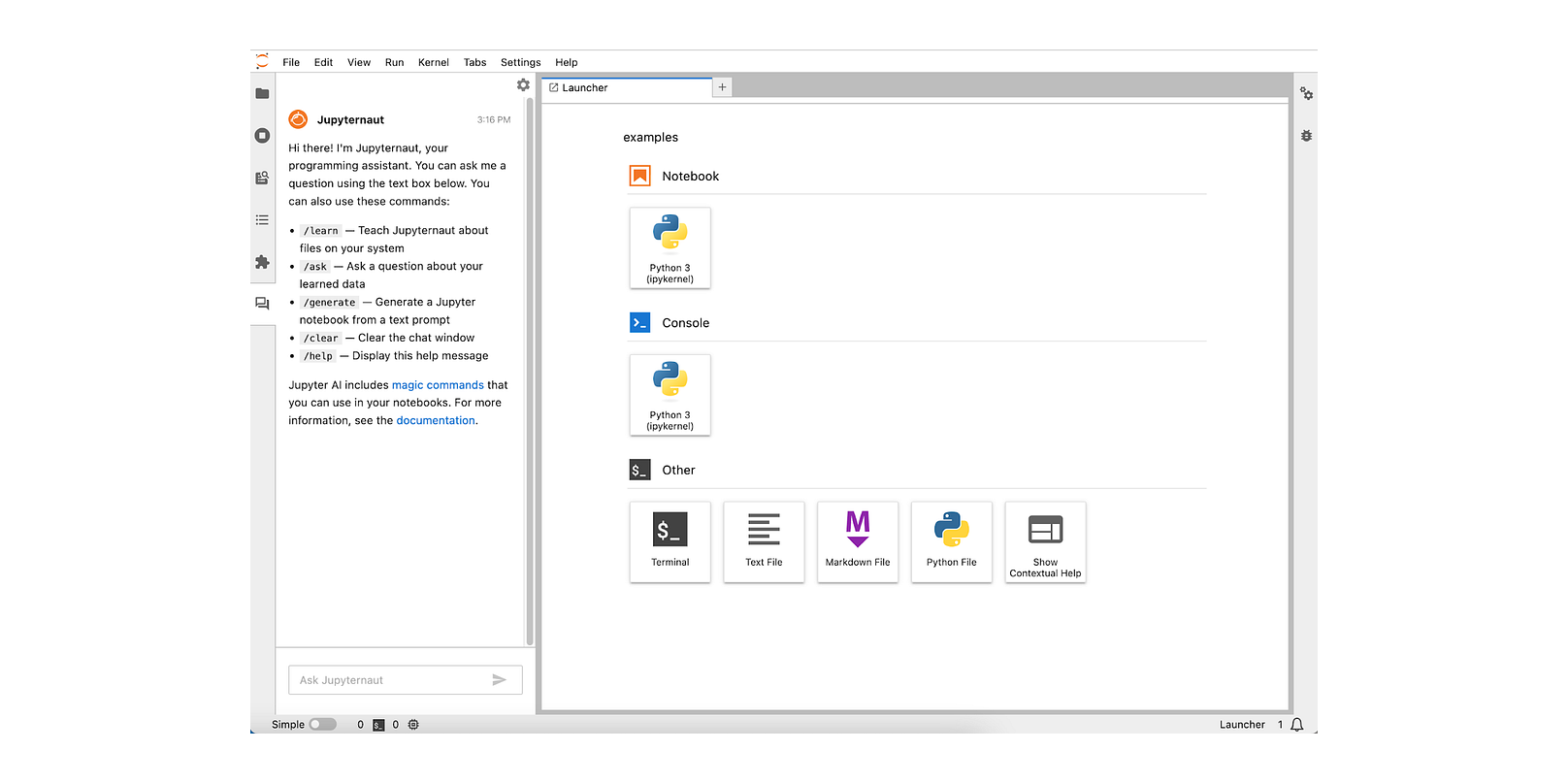The width and height of the screenshot is (1568, 784).
Task: Create a new Text File
Action: click(764, 541)
